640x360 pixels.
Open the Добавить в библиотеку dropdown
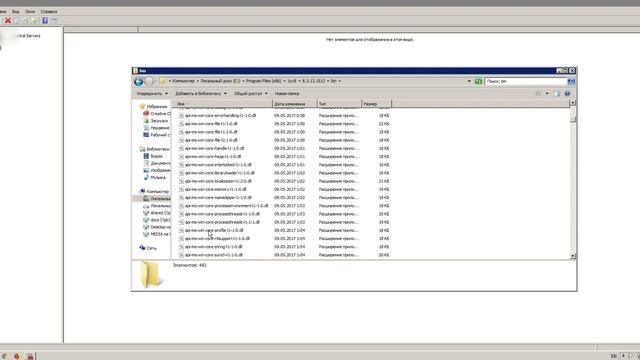click(x=201, y=93)
